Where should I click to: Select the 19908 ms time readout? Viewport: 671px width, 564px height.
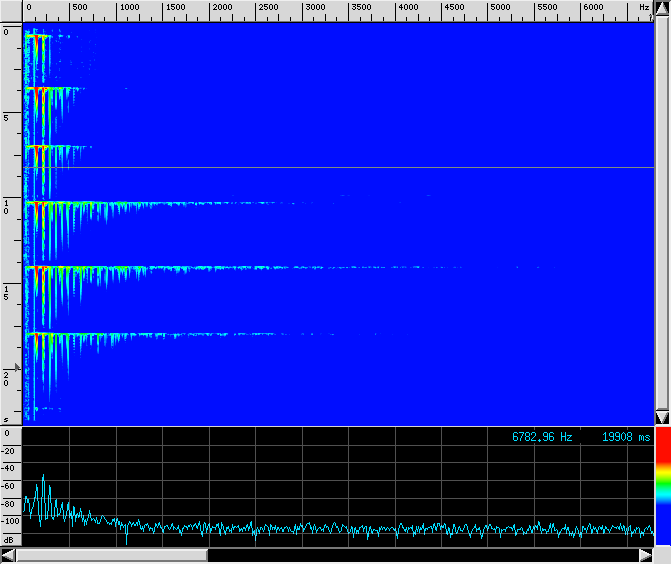coord(626,437)
